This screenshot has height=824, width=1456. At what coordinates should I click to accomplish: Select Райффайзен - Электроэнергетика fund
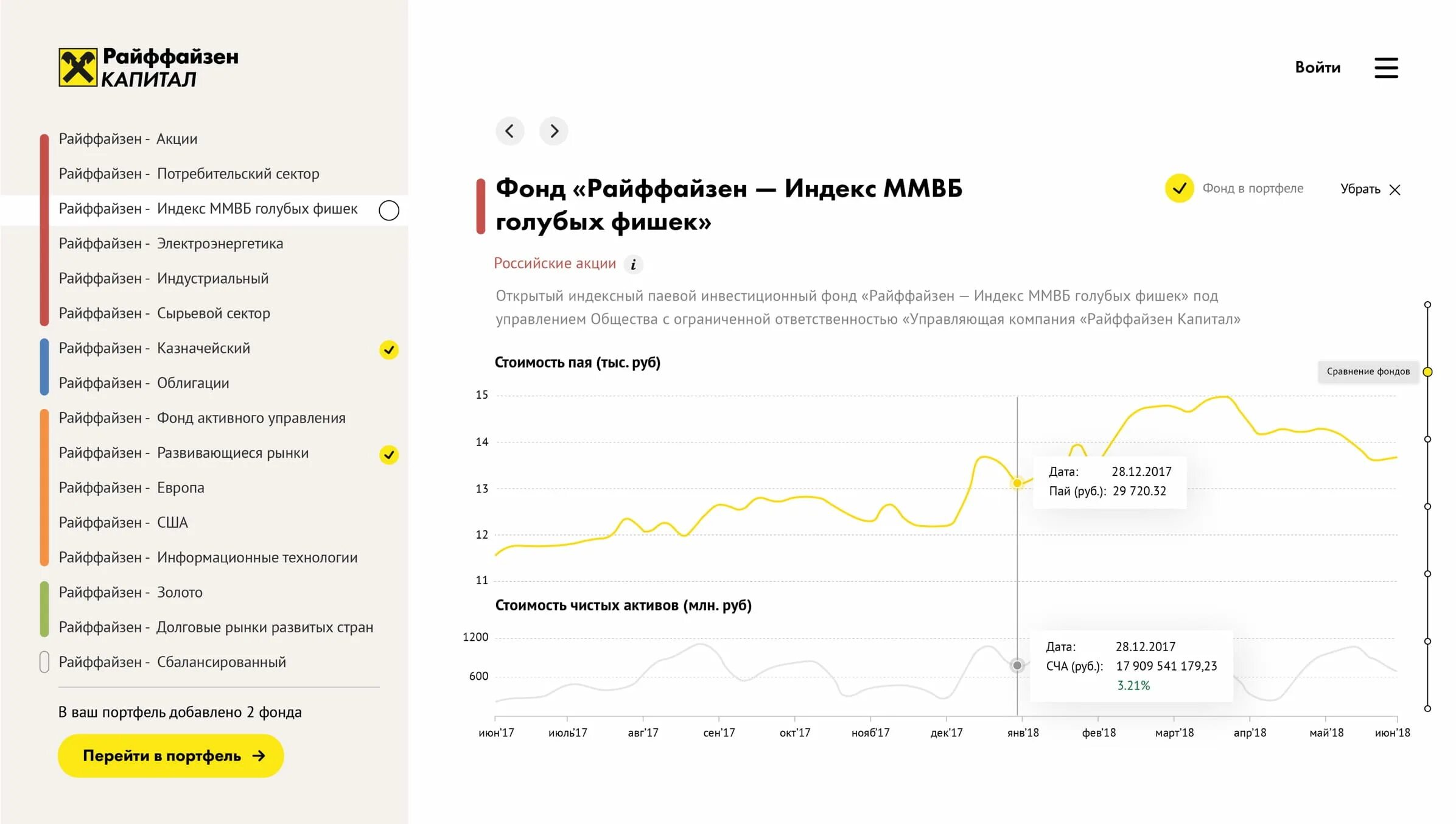[x=171, y=244]
